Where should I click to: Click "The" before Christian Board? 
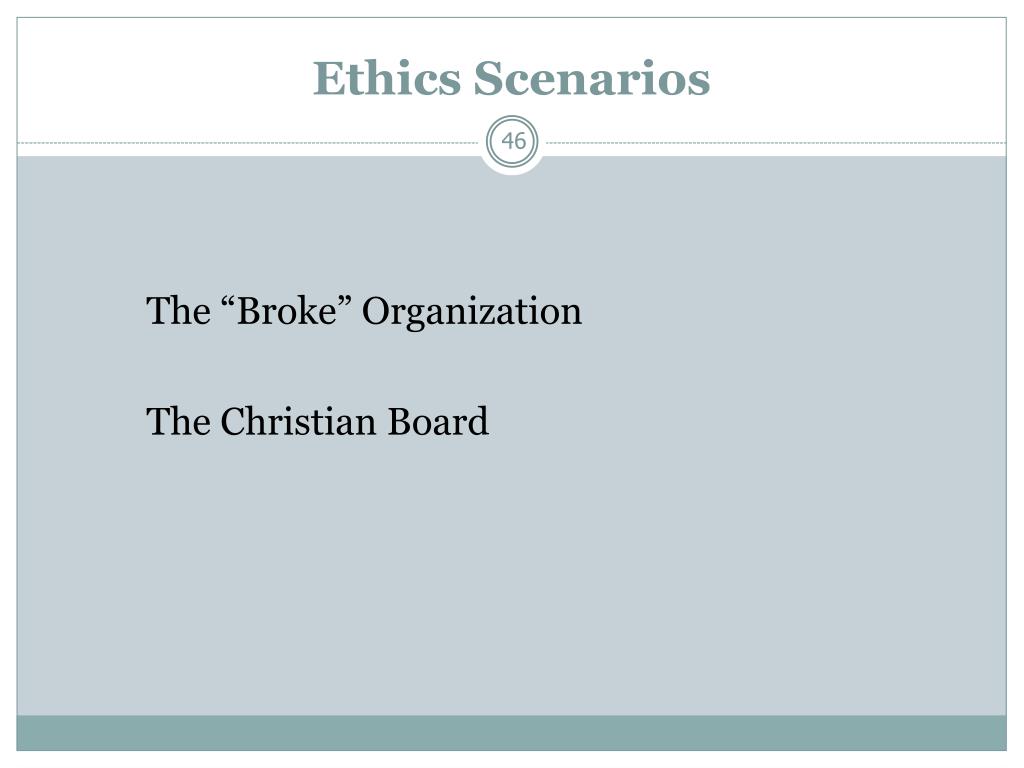[178, 421]
